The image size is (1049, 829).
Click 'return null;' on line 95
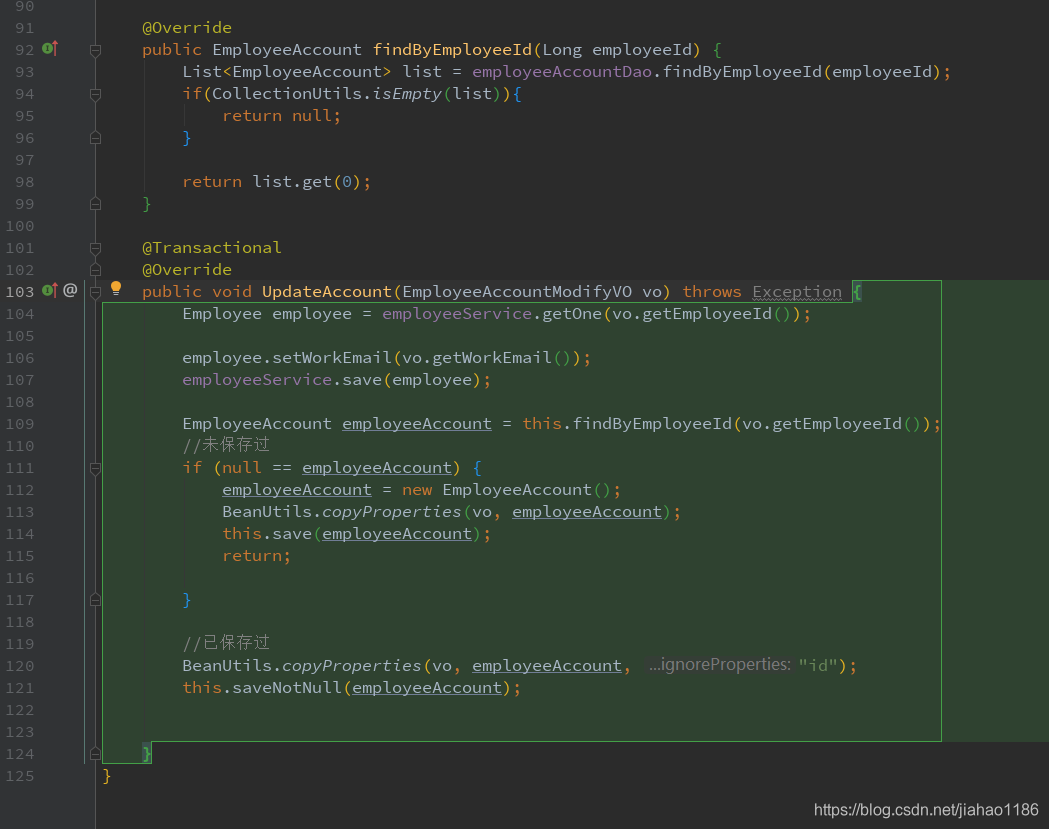tap(282, 116)
